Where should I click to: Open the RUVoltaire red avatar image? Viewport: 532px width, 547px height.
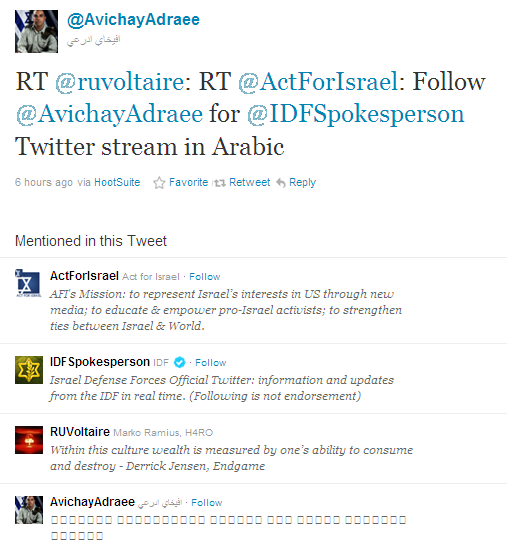pyautogui.click(x=29, y=440)
